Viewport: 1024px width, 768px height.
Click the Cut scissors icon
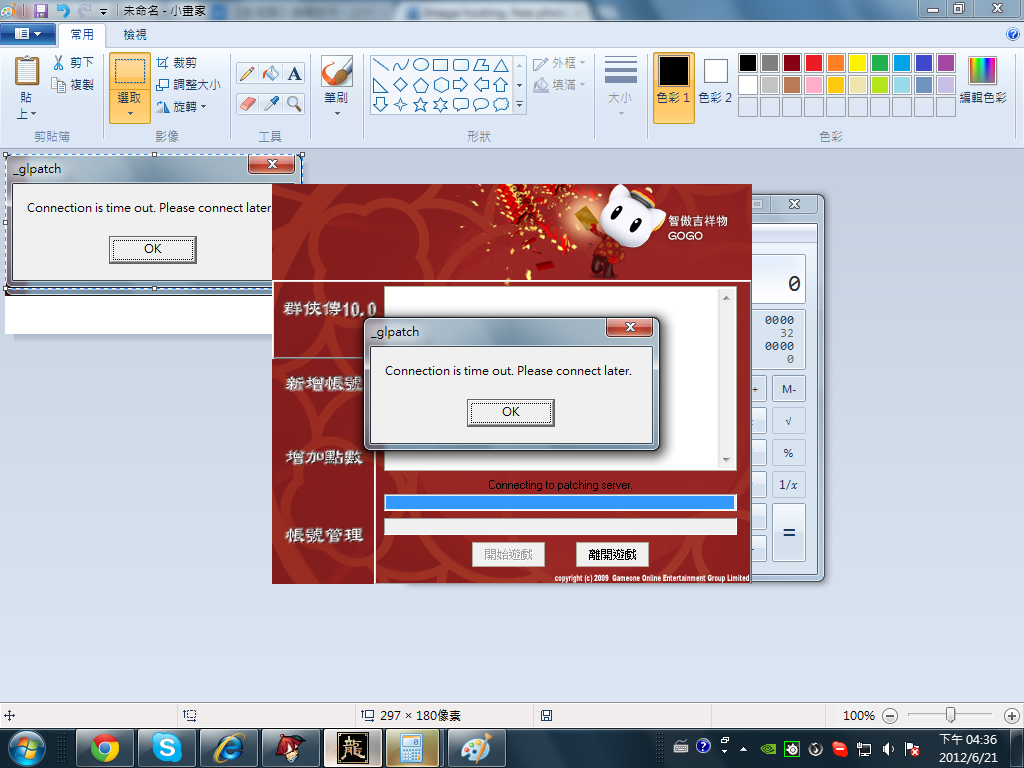tap(60, 63)
